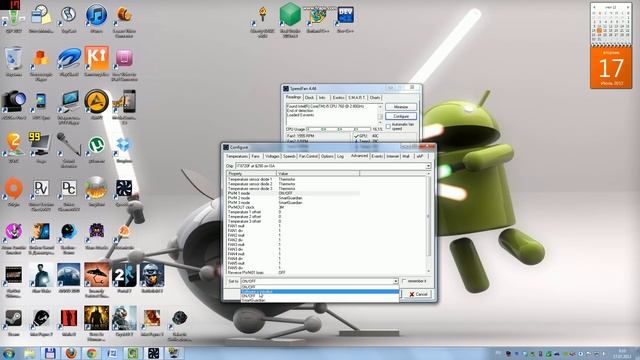Click the Property column header
The height and width of the screenshot is (360, 640).
(251, 173)
